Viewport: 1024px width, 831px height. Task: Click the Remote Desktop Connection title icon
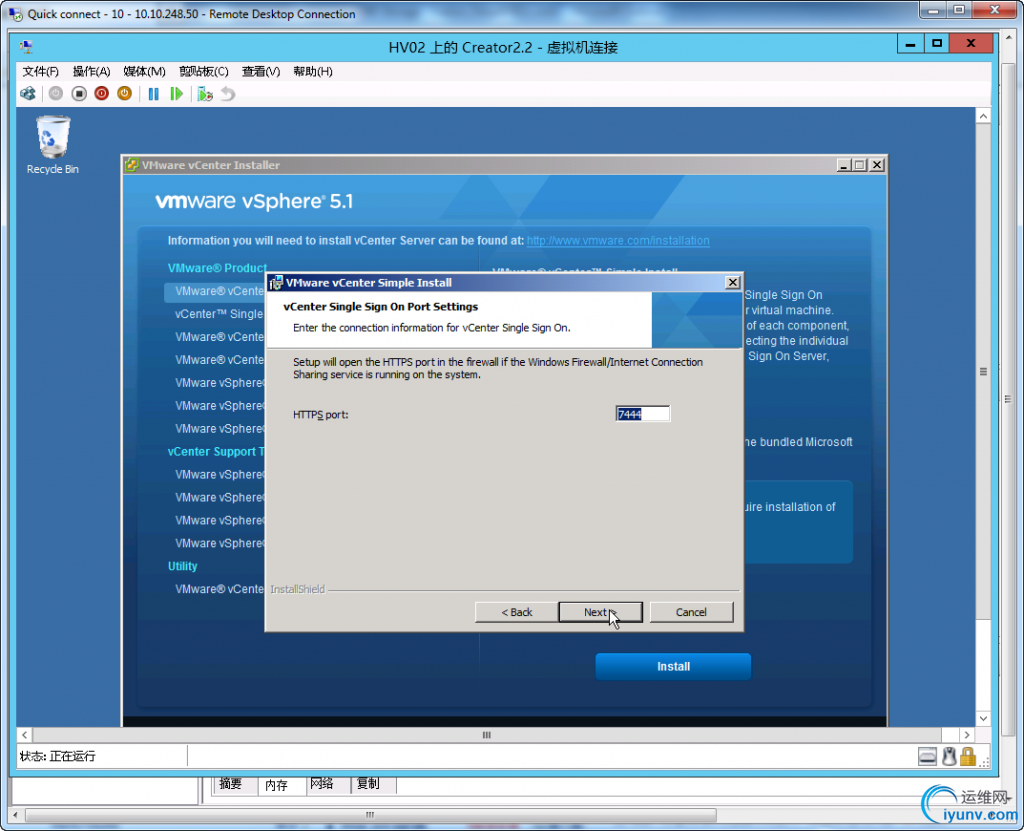click(x=16, y=14)
